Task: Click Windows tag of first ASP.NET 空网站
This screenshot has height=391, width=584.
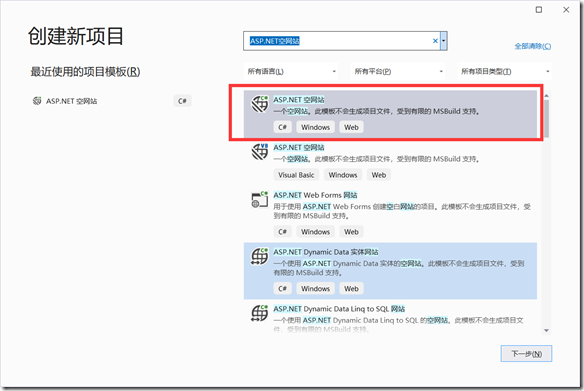Action: click(315, 127)
